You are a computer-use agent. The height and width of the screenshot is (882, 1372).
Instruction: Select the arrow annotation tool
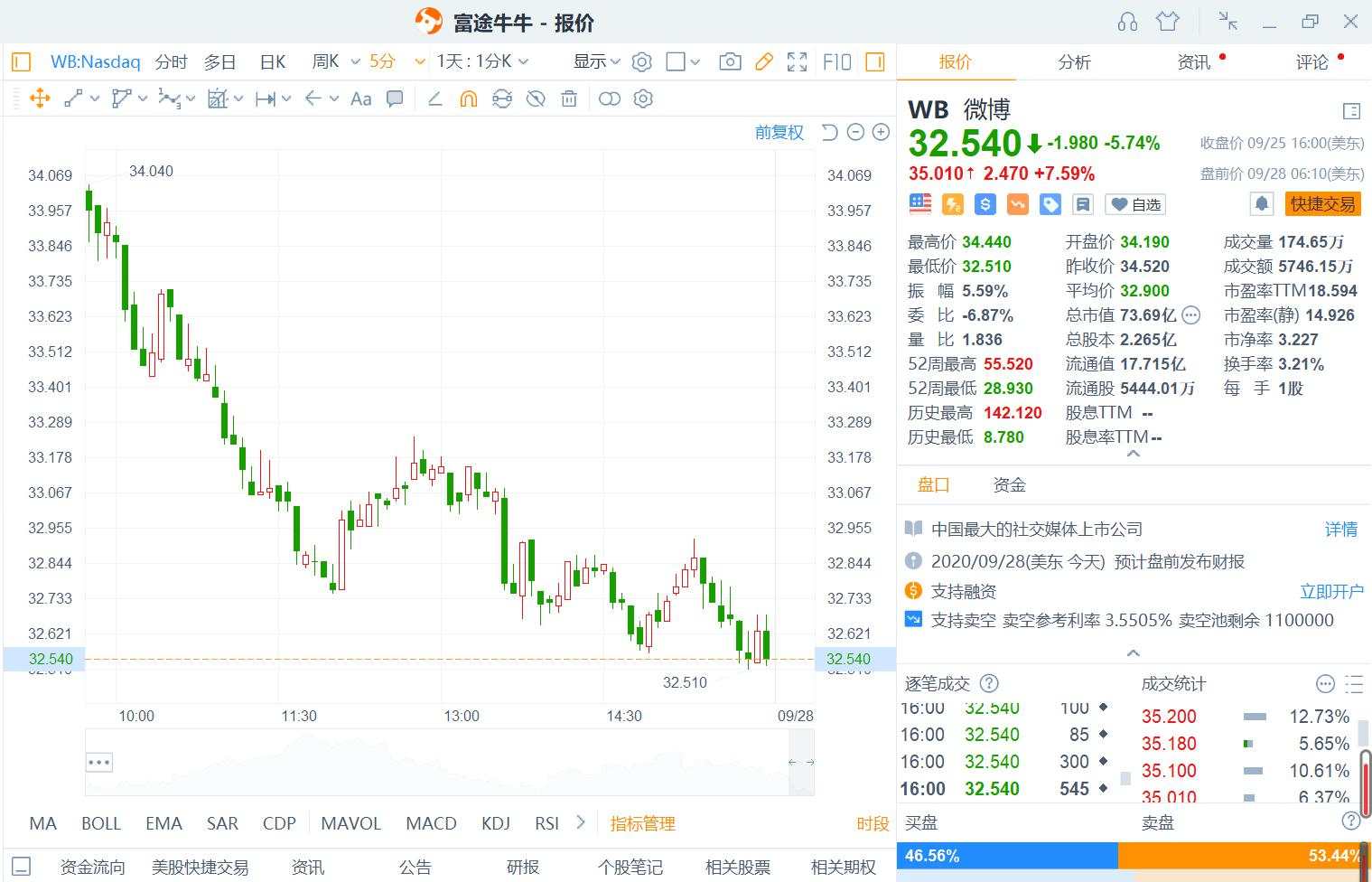pyautogui.click(x=313, y=99)
